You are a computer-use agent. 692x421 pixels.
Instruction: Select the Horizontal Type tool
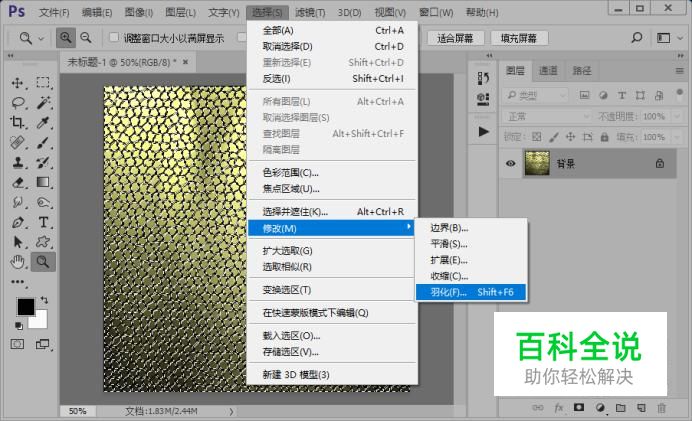point(43,222)
